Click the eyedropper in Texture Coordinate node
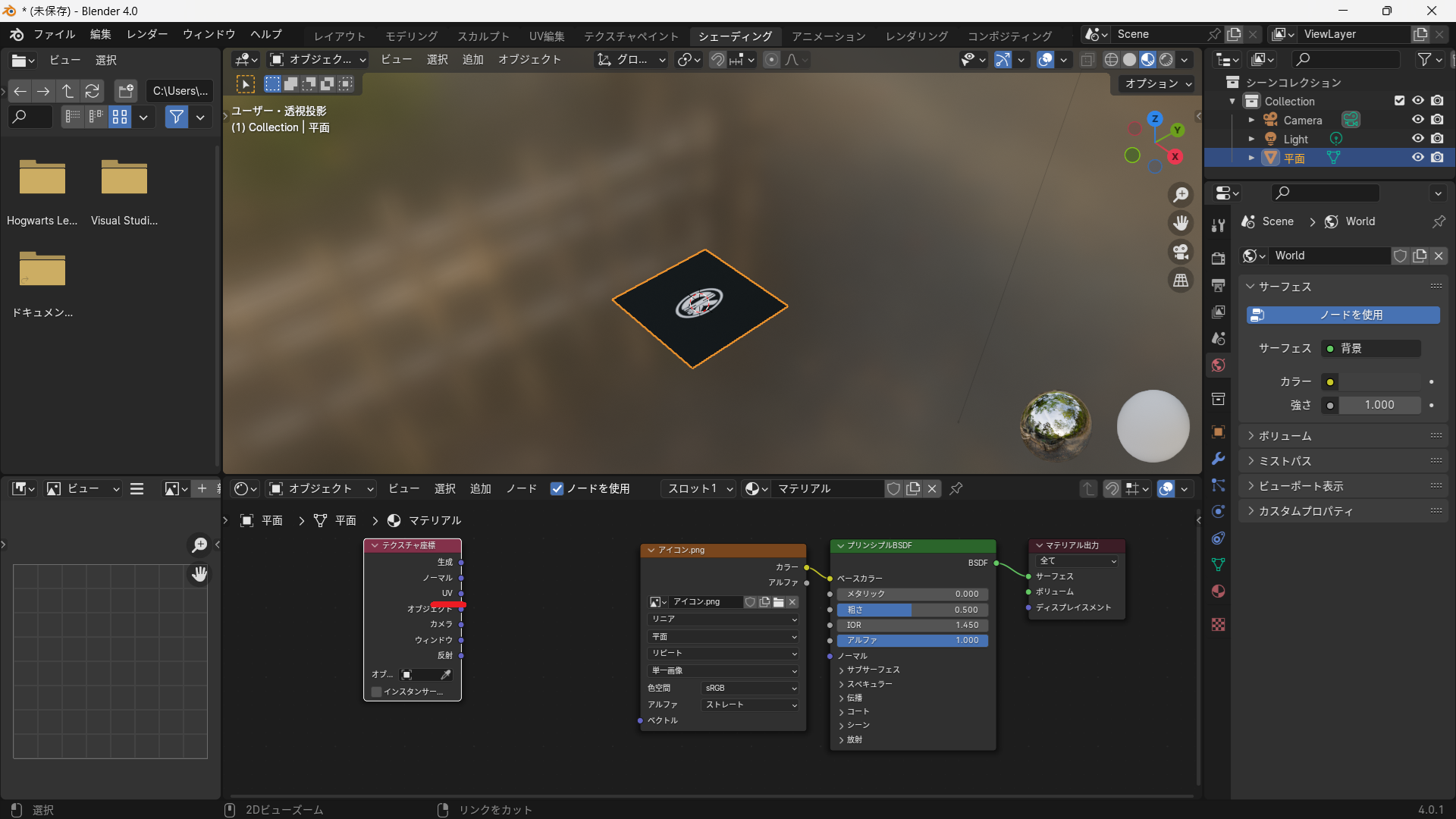This screenshot has height=819, width=1456. tap(446, 674)
